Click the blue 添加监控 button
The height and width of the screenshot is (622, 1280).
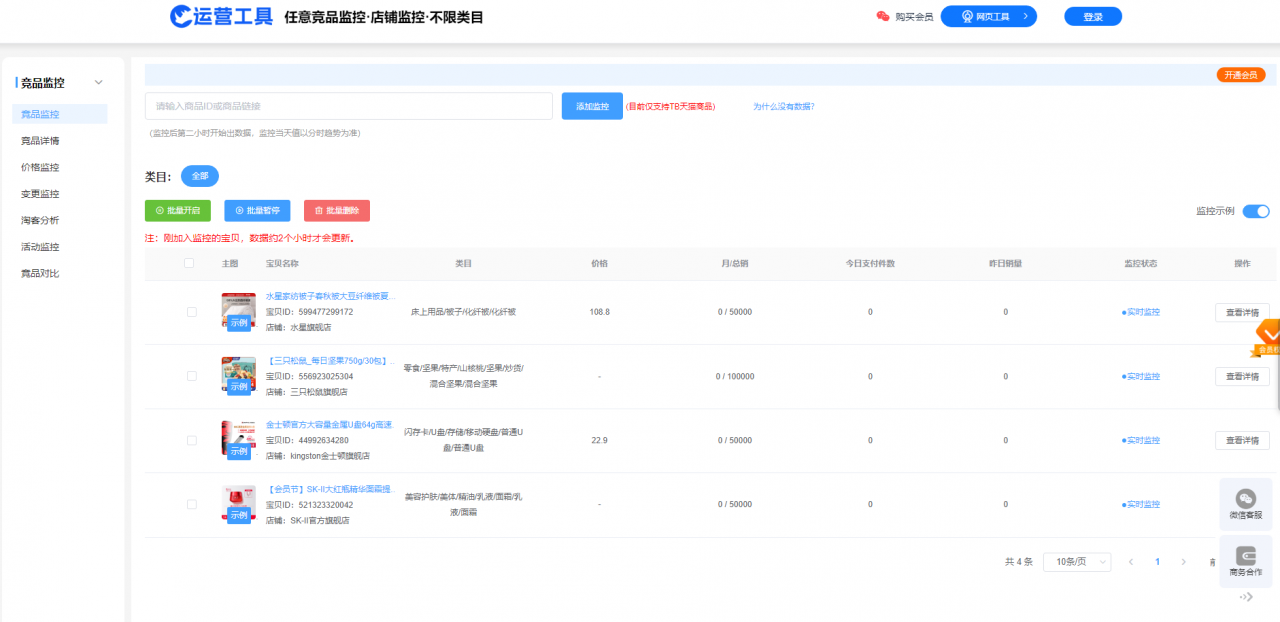(x=591, y=105)
